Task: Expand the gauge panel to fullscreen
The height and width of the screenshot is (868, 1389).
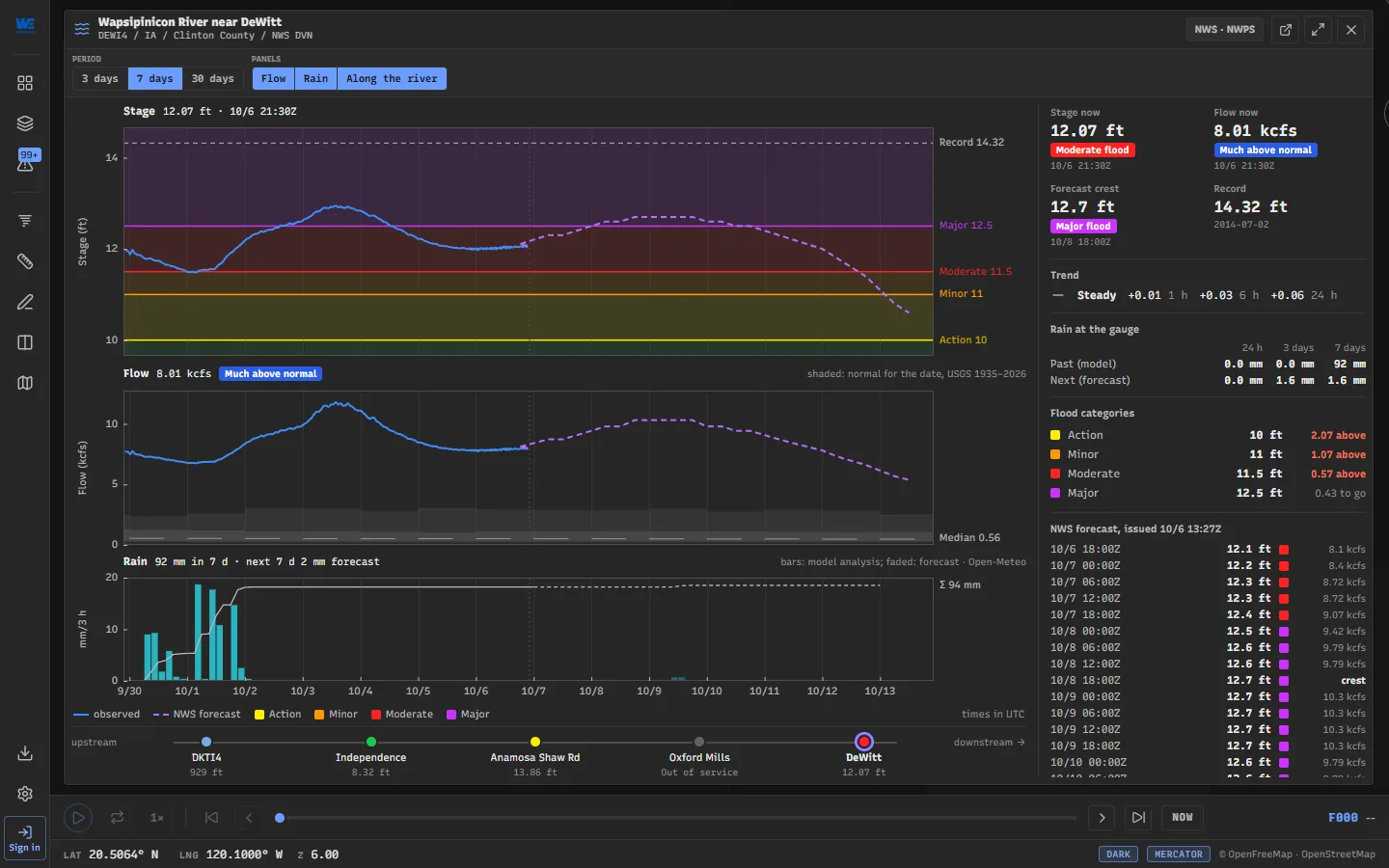Action: (x=1319, y=30)
